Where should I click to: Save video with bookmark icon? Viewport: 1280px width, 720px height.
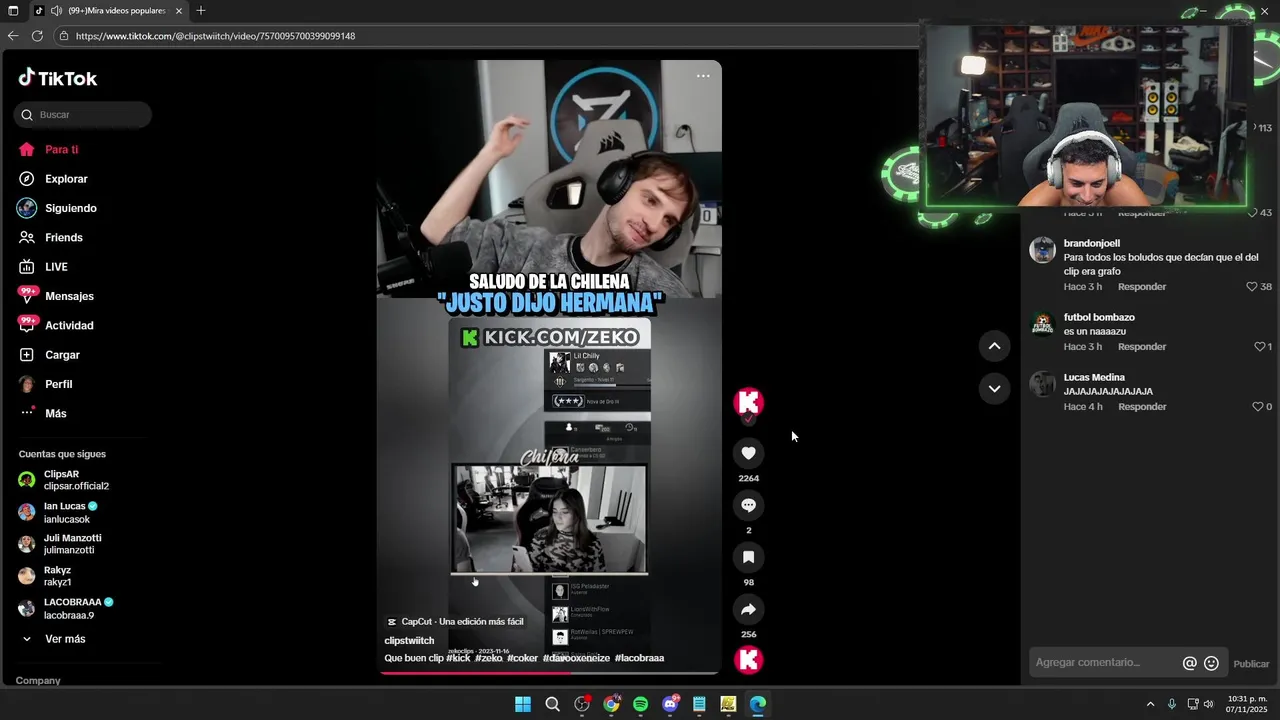click(x=748, y=557)
